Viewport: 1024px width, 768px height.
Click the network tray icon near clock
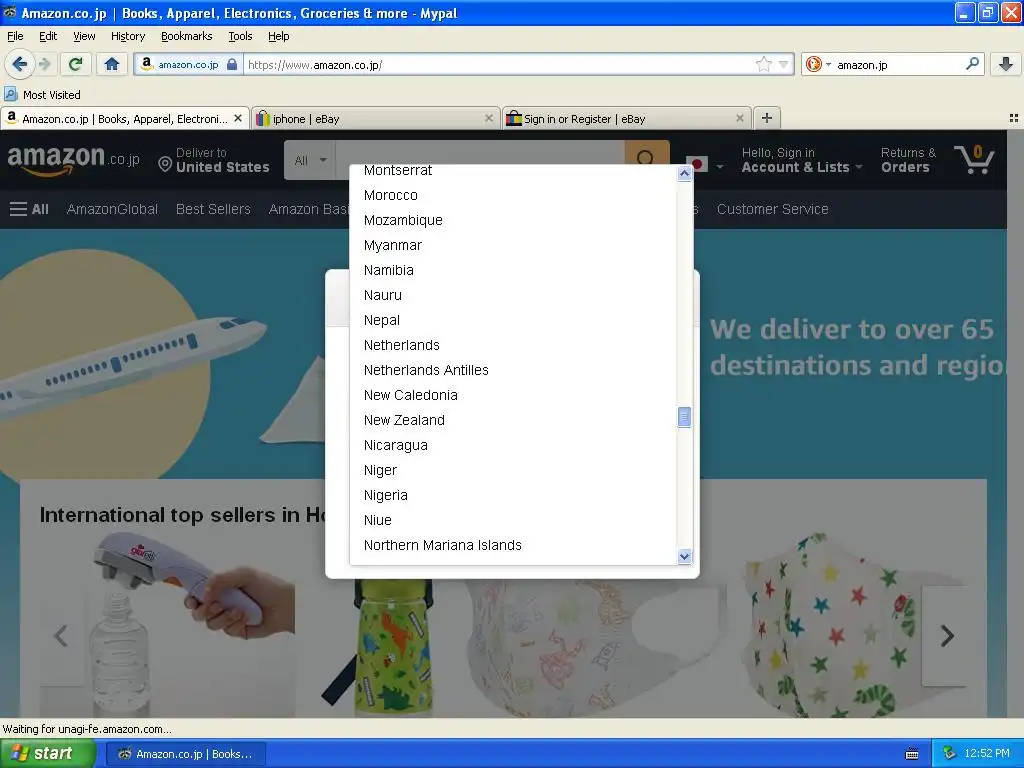949,754
